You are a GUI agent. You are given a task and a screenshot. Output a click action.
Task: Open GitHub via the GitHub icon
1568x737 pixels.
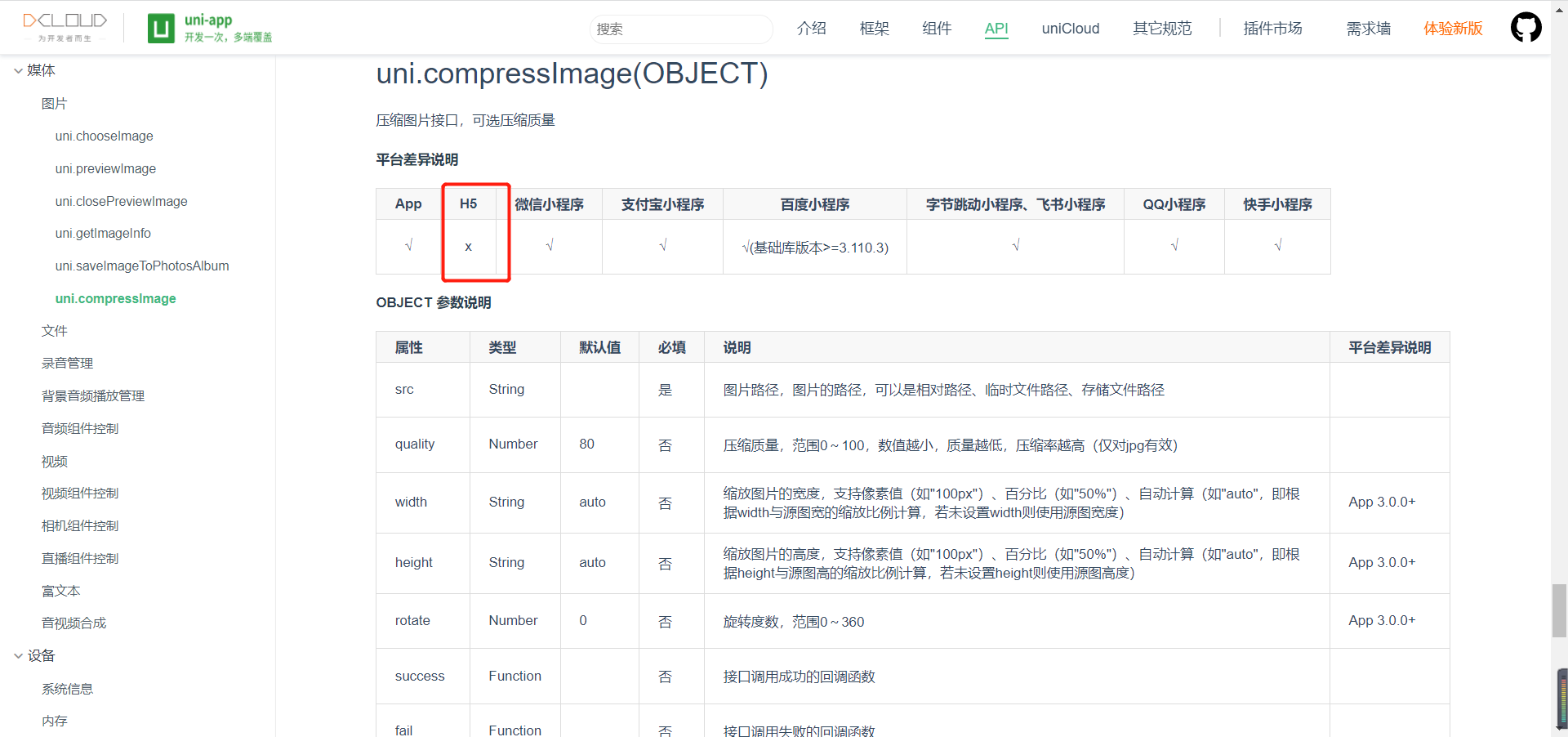(x=1526, y=26)
